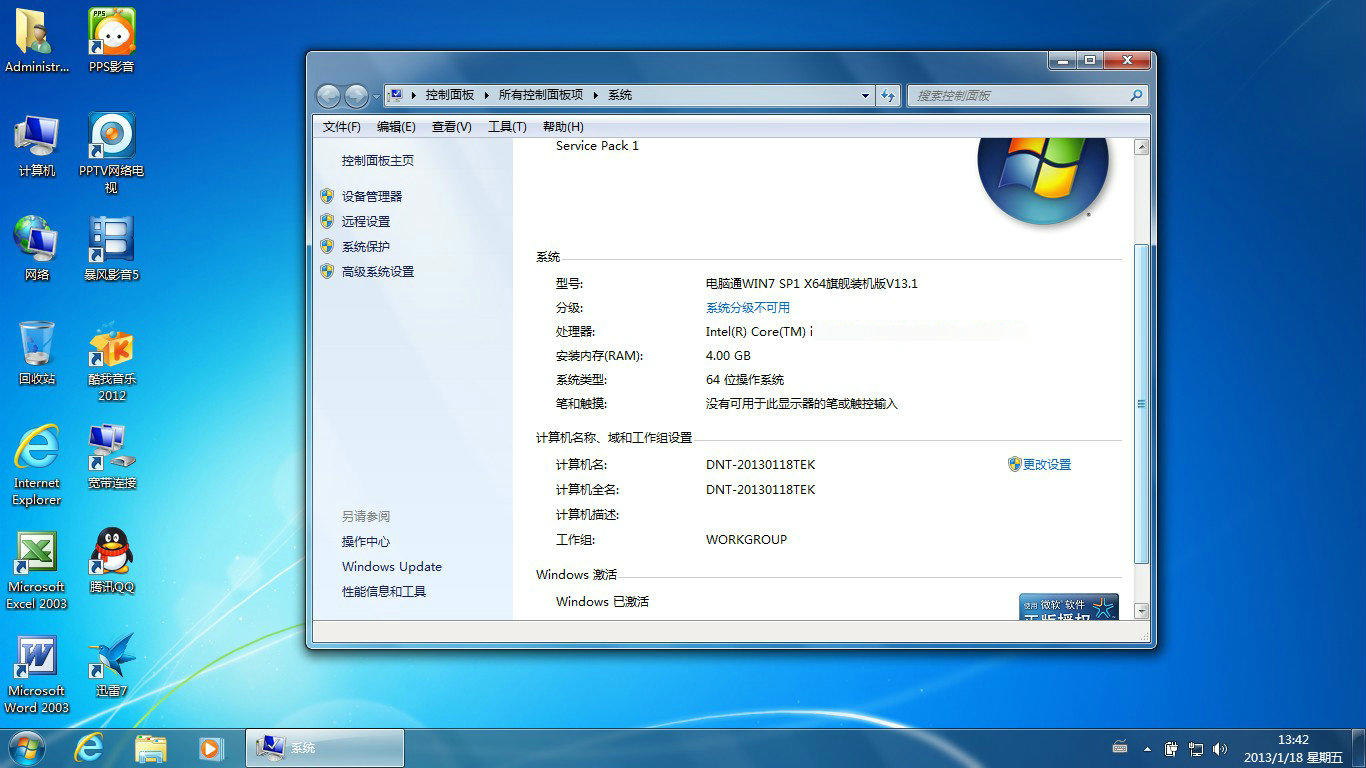Open 系统保护 link

[366, 246]
